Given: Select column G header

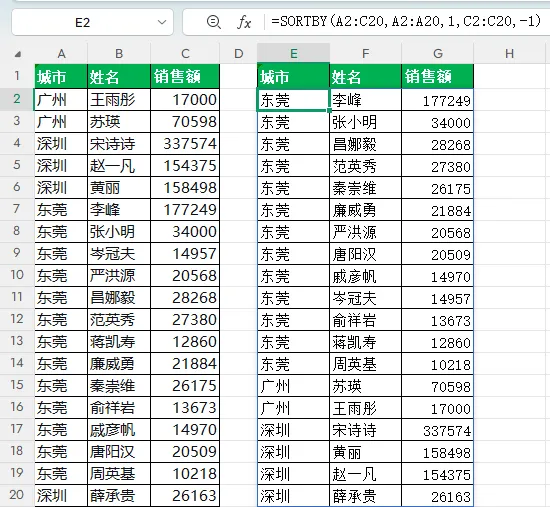Looking at the screenshot, I should (x=438, y=54).
